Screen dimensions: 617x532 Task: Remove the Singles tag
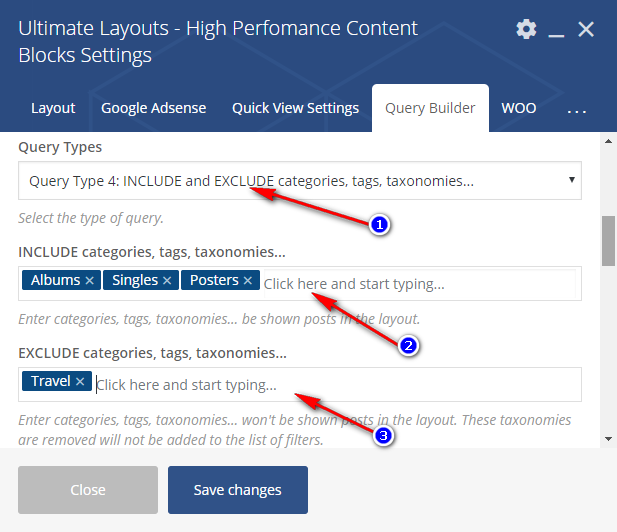(167, 281)
